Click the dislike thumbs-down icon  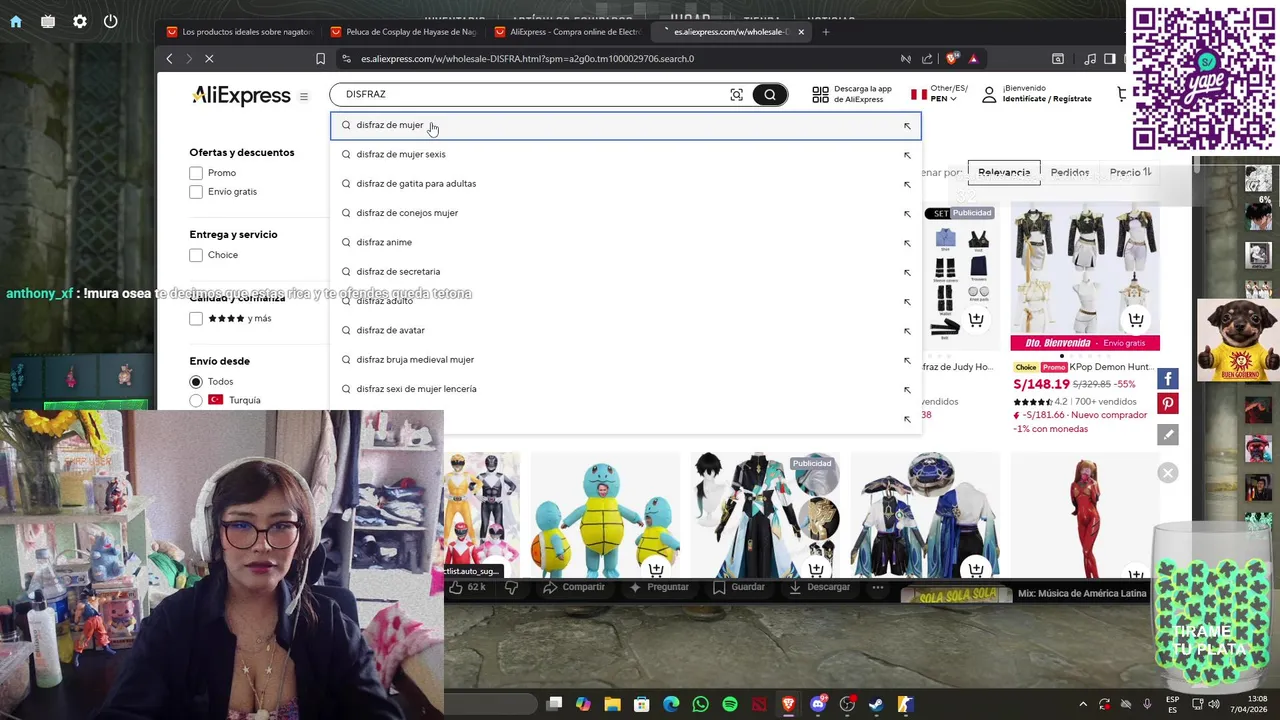[511, 587]
